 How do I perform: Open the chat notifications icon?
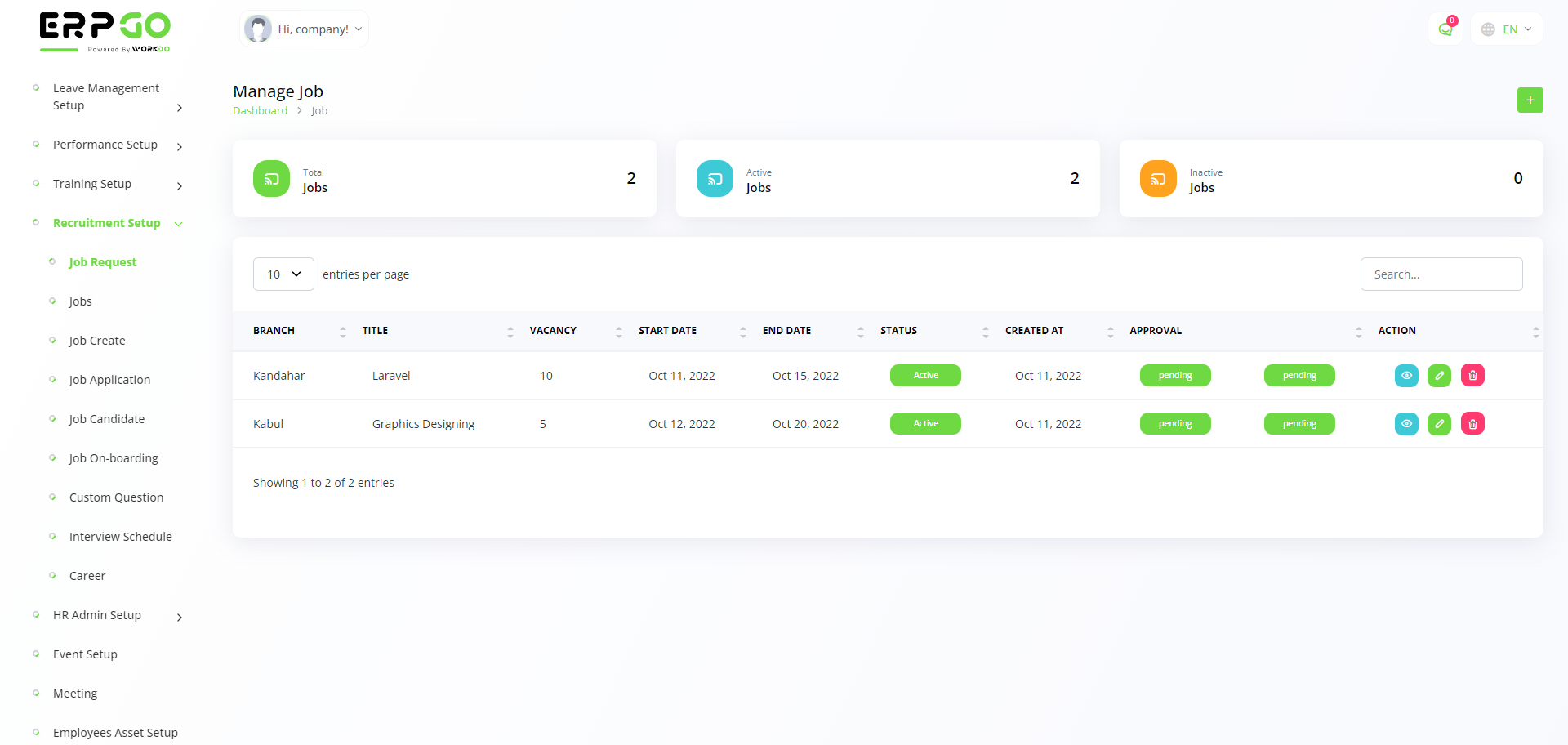click(1445, 29)
